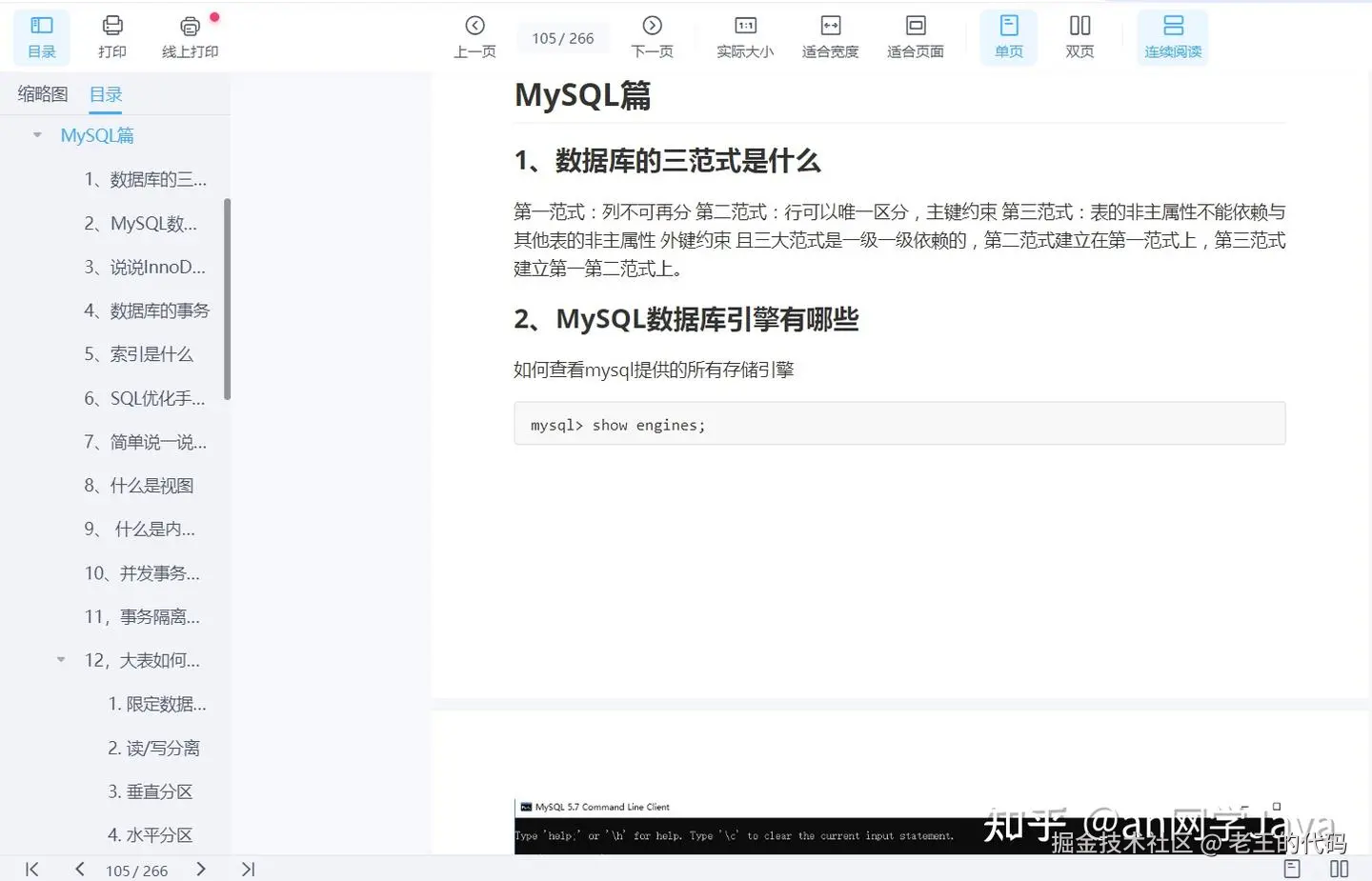
Task: Open outline item 10、并发事务...
Action: pyautogui.click(x=142, y=572)
